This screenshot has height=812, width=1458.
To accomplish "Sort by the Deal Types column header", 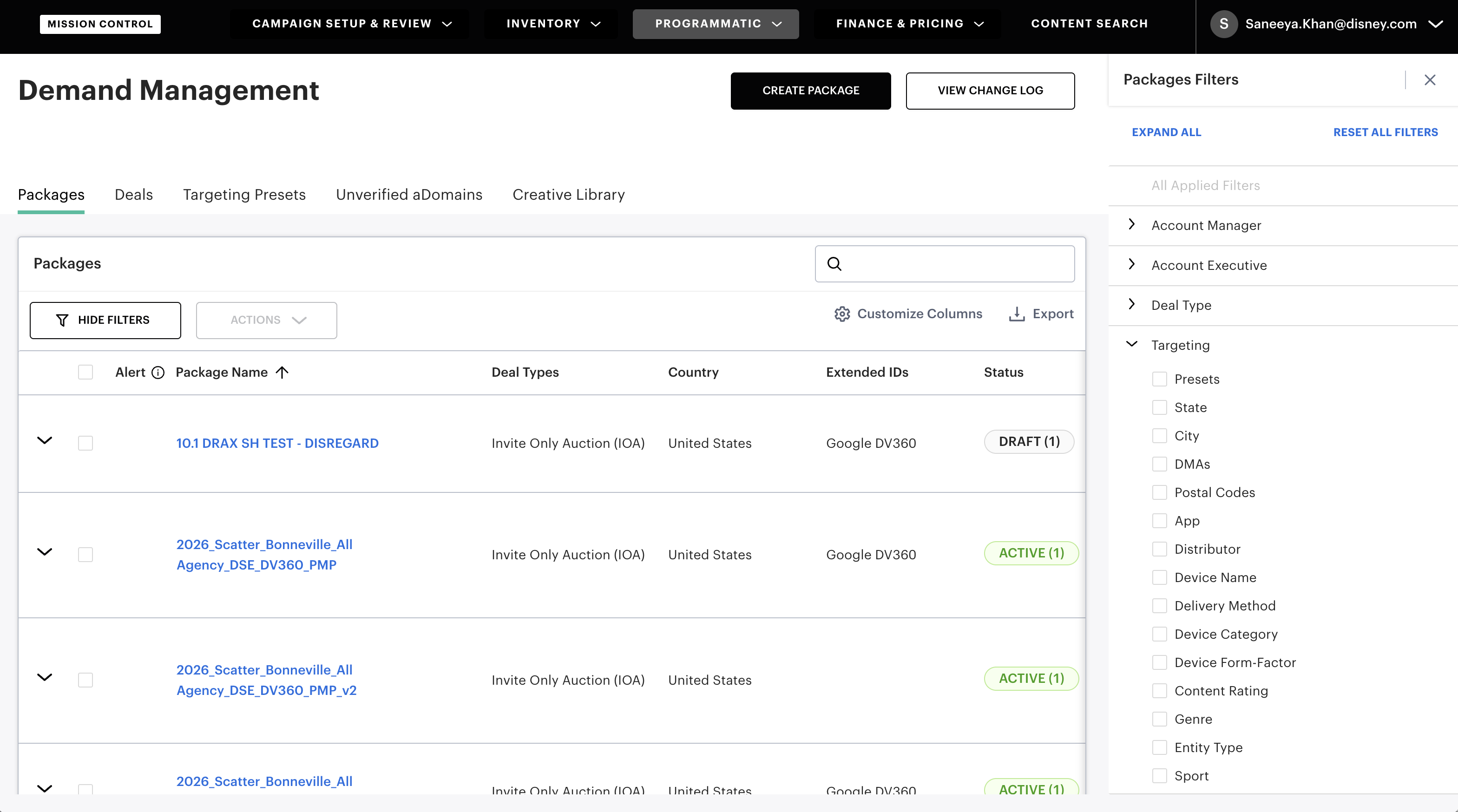I will [x=525, y=373].
